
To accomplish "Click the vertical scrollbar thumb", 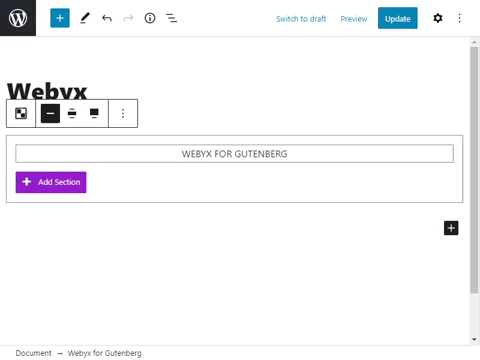I will (x=474, y=170).
